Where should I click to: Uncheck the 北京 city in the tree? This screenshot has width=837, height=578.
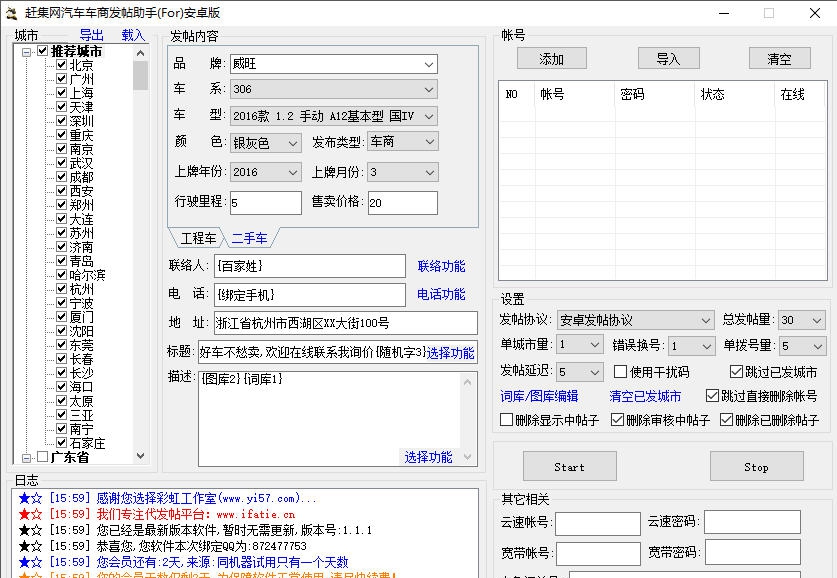59,64
